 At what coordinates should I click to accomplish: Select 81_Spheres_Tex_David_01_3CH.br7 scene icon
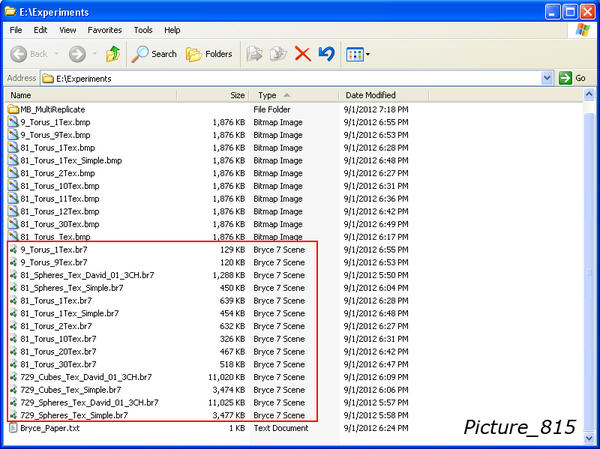[14, 275]
